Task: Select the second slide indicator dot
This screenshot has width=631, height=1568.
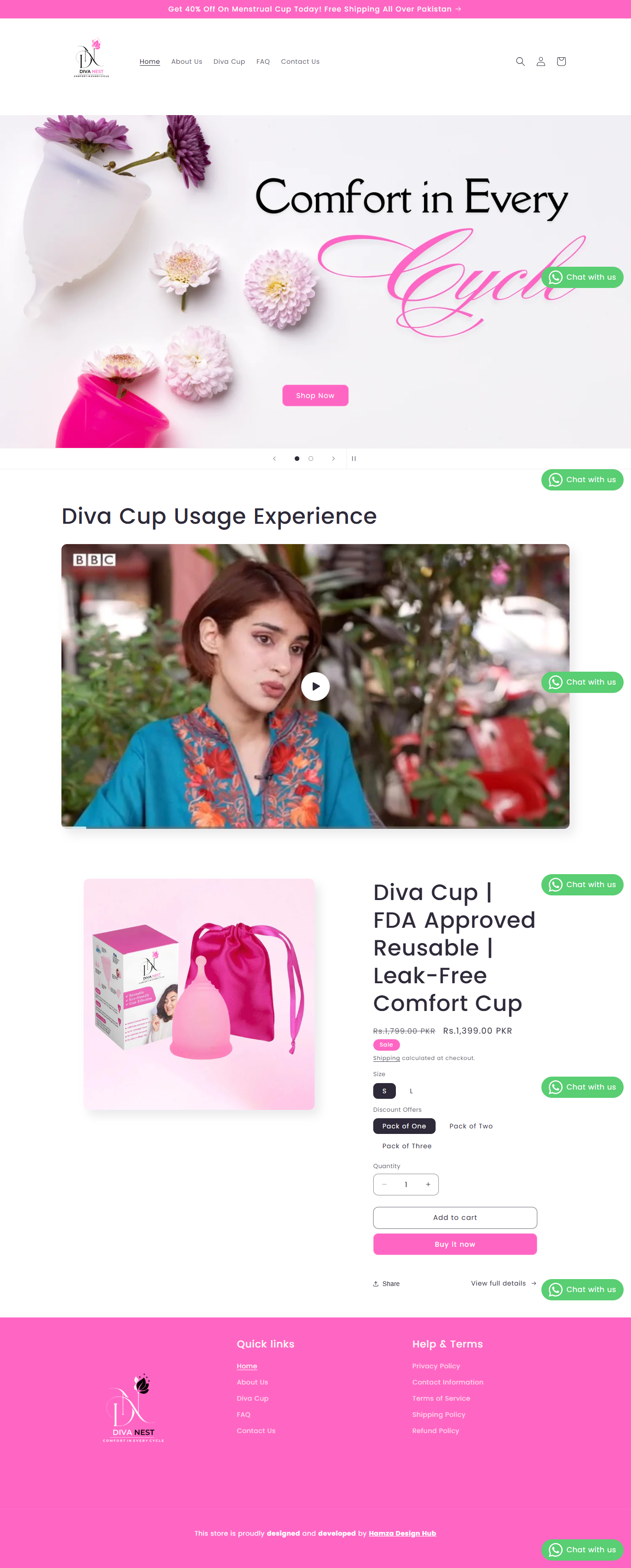Action: click(311, 459)
